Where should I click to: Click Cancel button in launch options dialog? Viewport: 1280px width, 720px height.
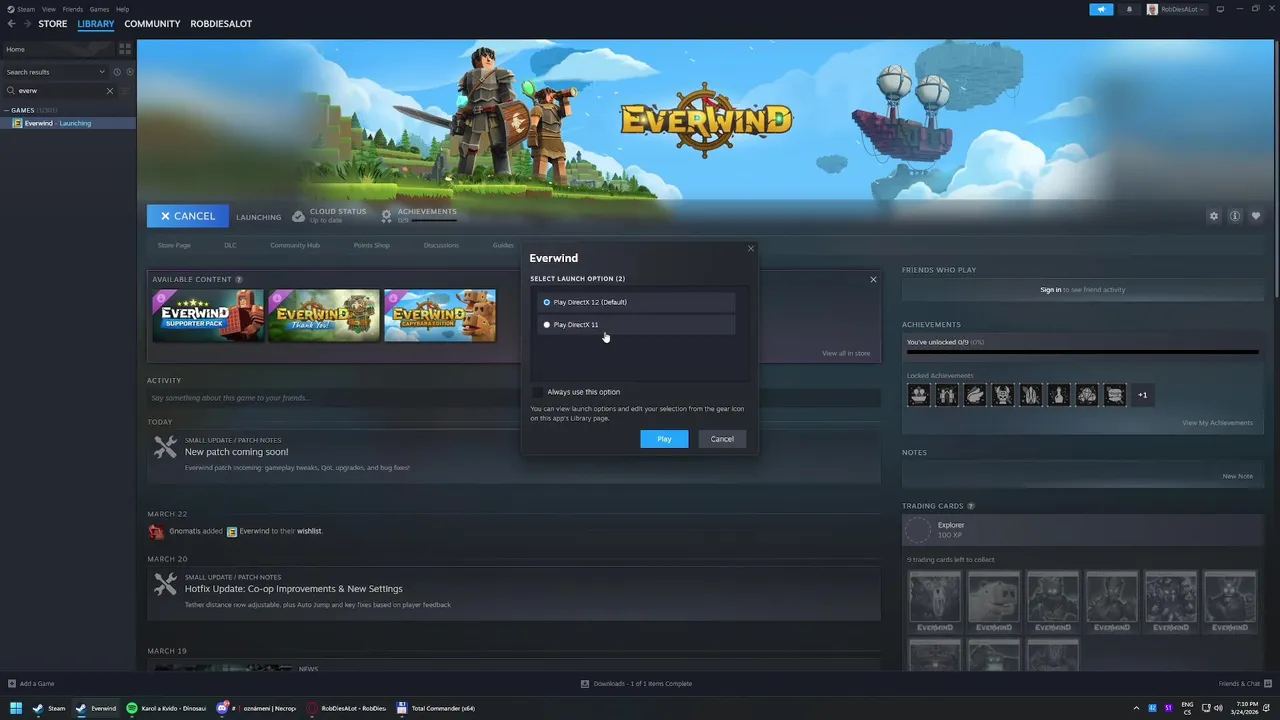coord(722,439)
